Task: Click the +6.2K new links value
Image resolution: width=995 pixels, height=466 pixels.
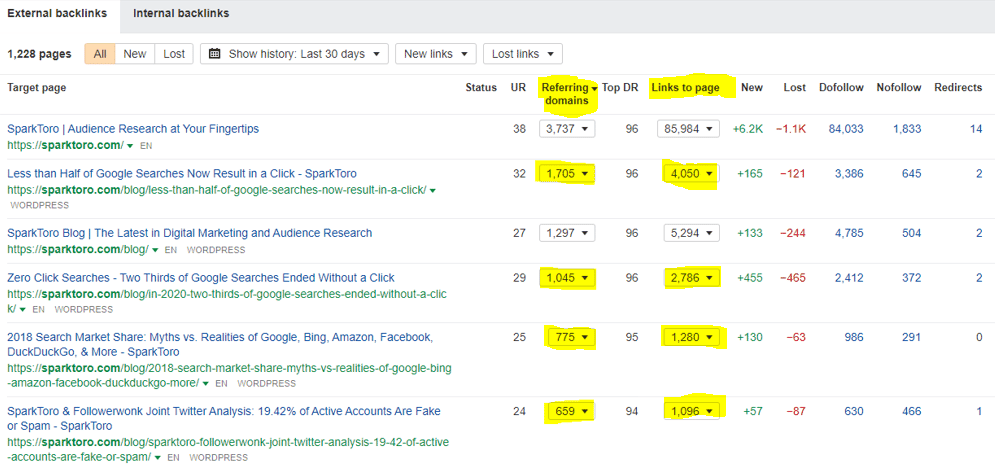Action: [748, 129]
